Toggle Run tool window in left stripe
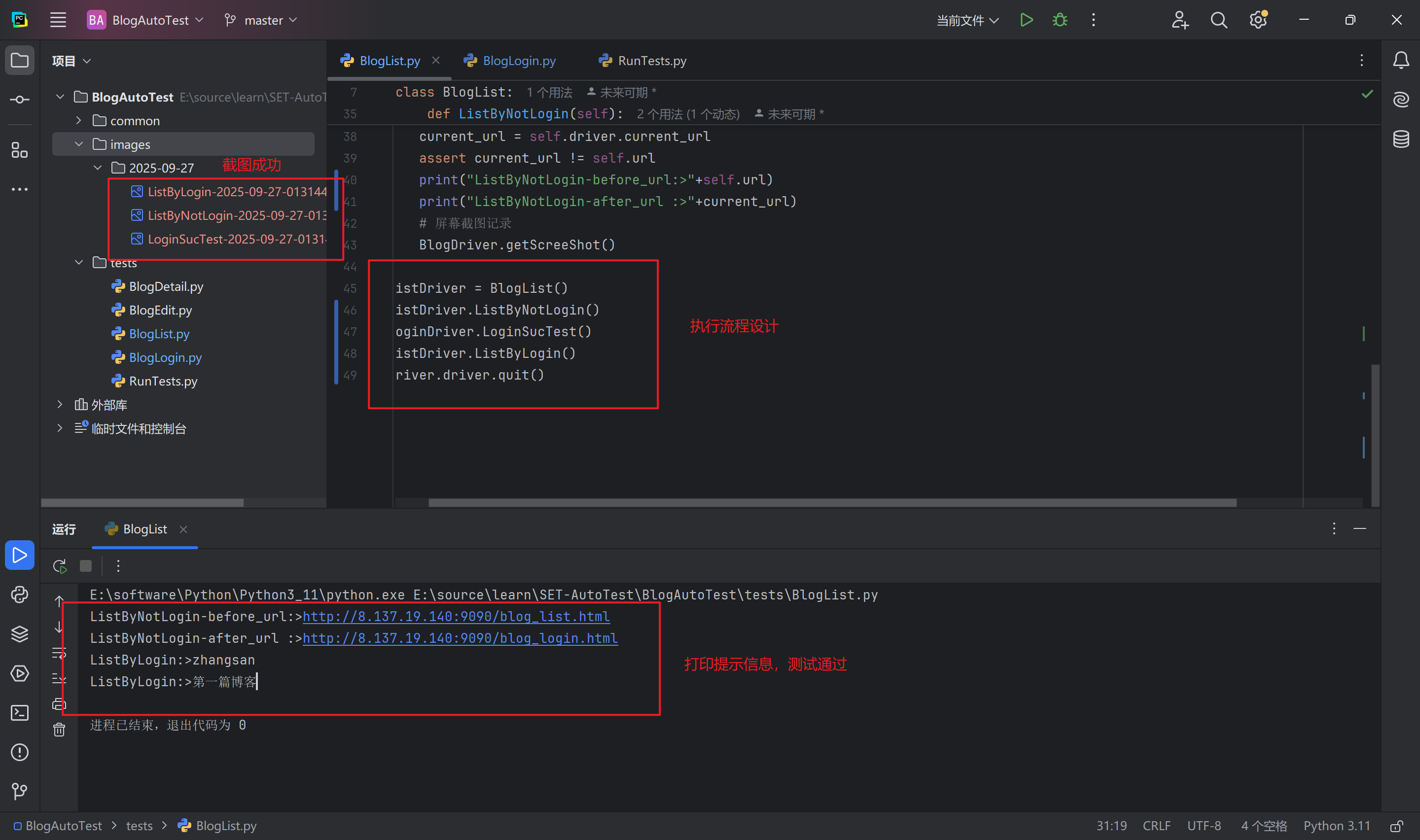This screenshot has width=1420, height=840. point(20,555)
